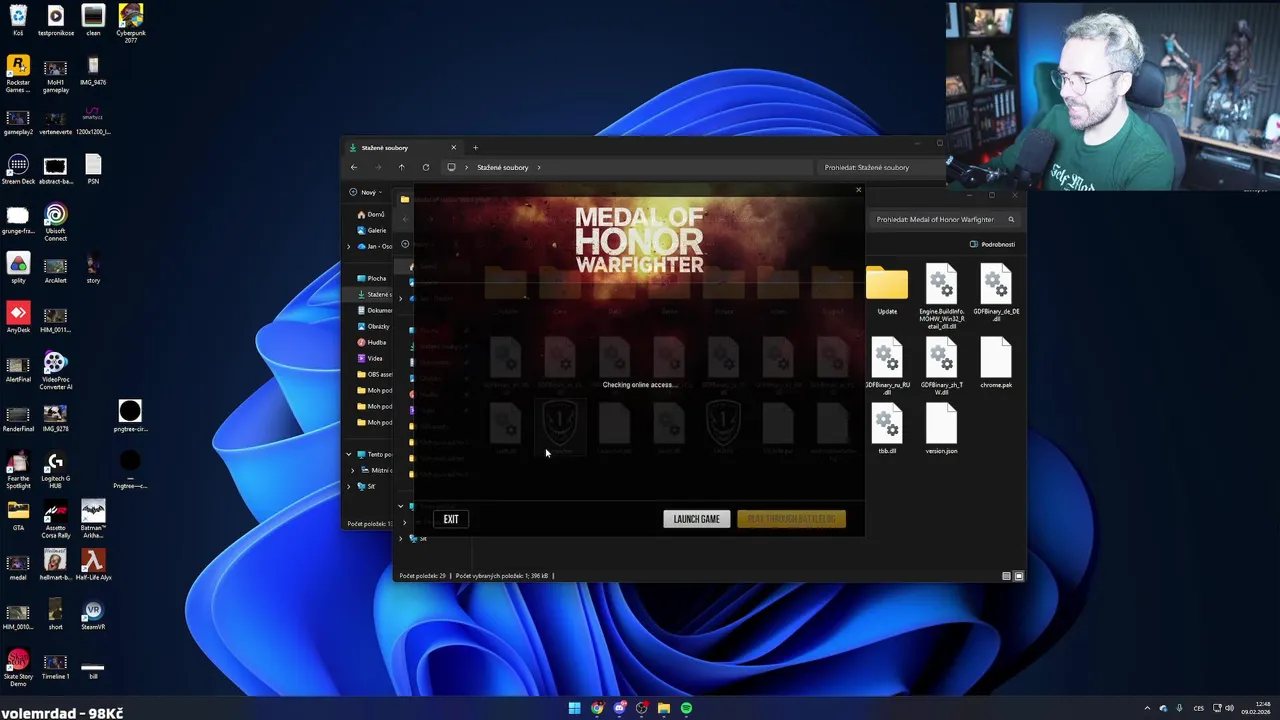1280x720 pixels.
Task: Open Videa in the Explorer sidebar
Action: pos(371,358)
